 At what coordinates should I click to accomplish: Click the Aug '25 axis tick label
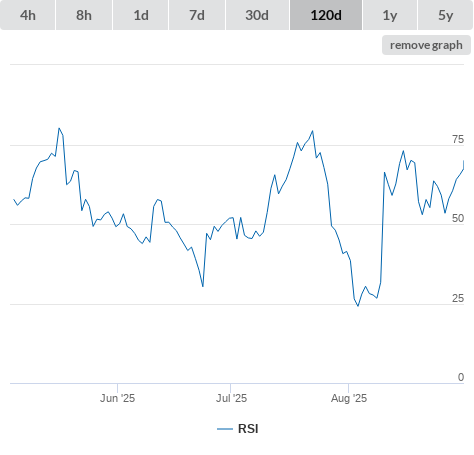click(349, 398)
